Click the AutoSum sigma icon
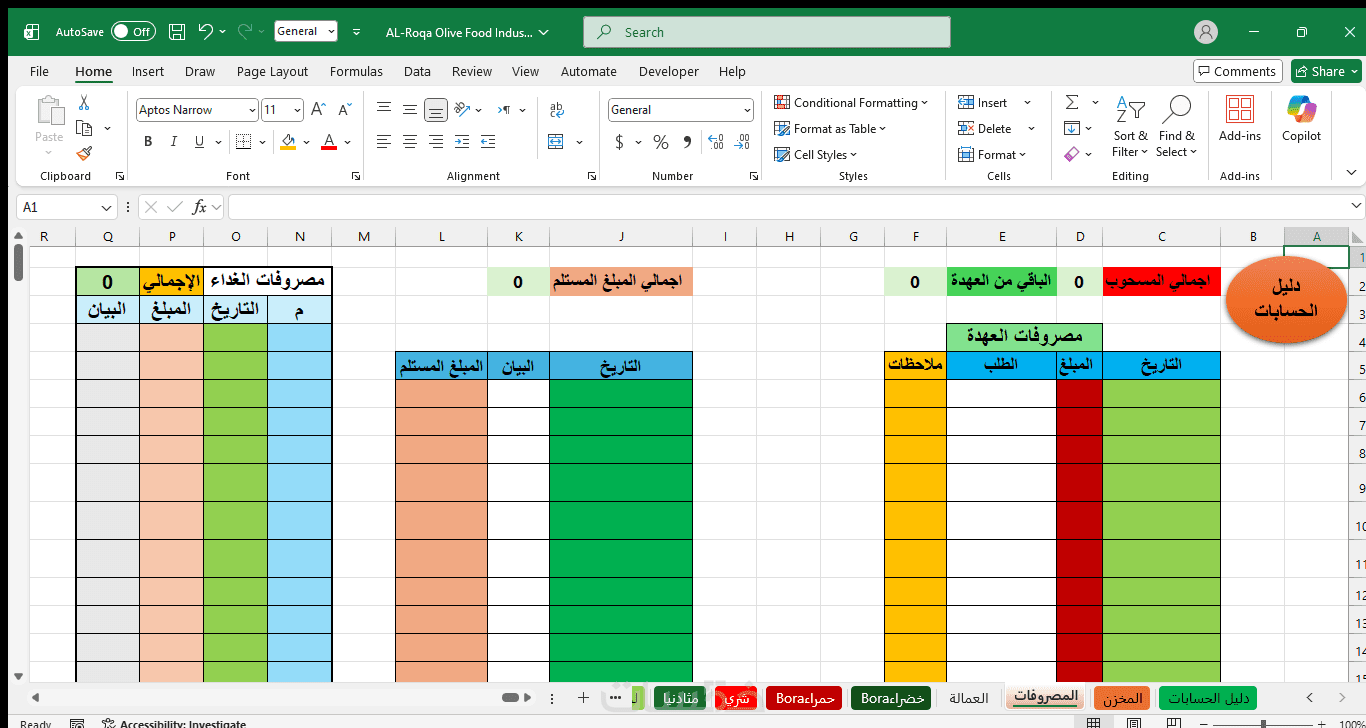The image size is (1366, 728). [x=1072, y=102]
